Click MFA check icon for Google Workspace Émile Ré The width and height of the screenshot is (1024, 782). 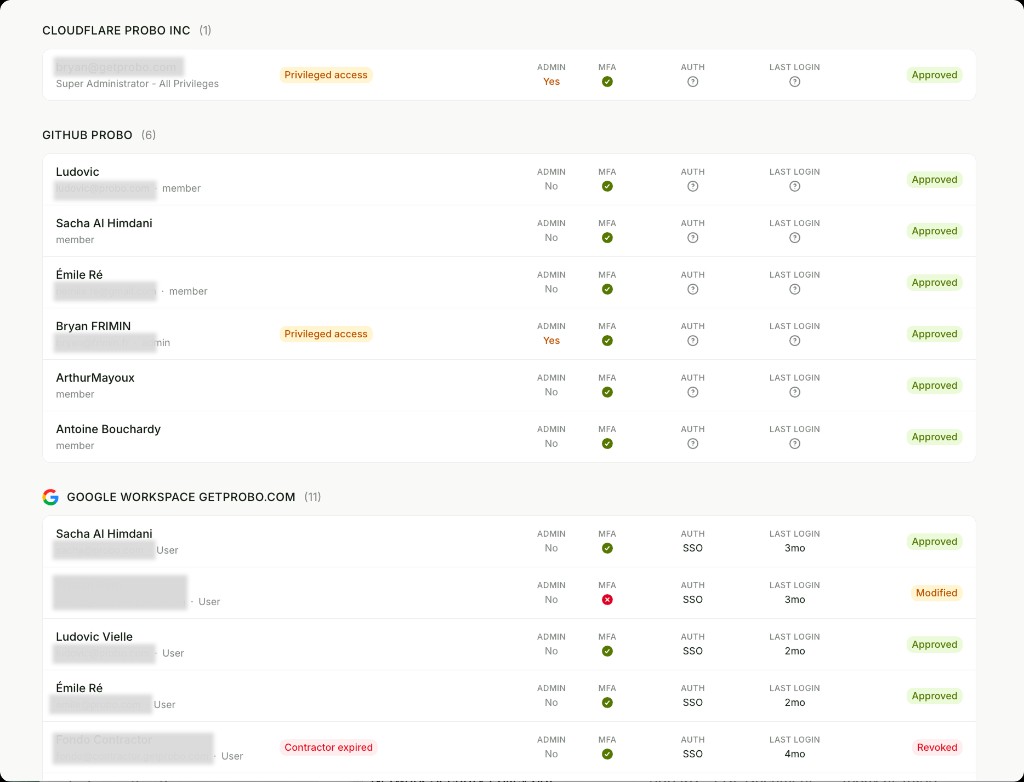(x=607, y=703)
